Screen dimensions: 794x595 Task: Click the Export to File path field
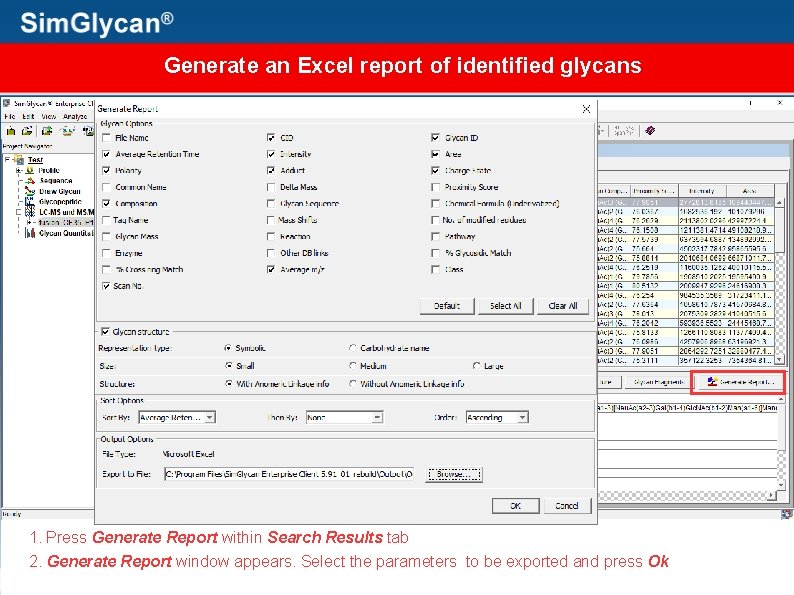coord(289,474)
